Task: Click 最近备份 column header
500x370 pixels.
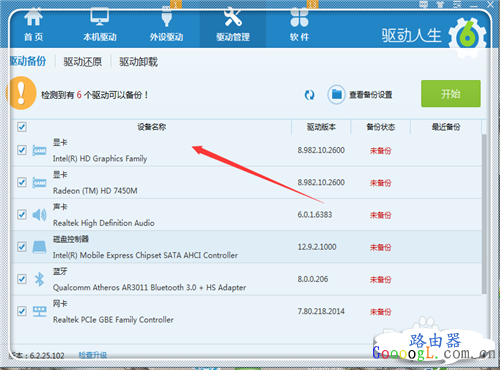Action: [446, 127]
